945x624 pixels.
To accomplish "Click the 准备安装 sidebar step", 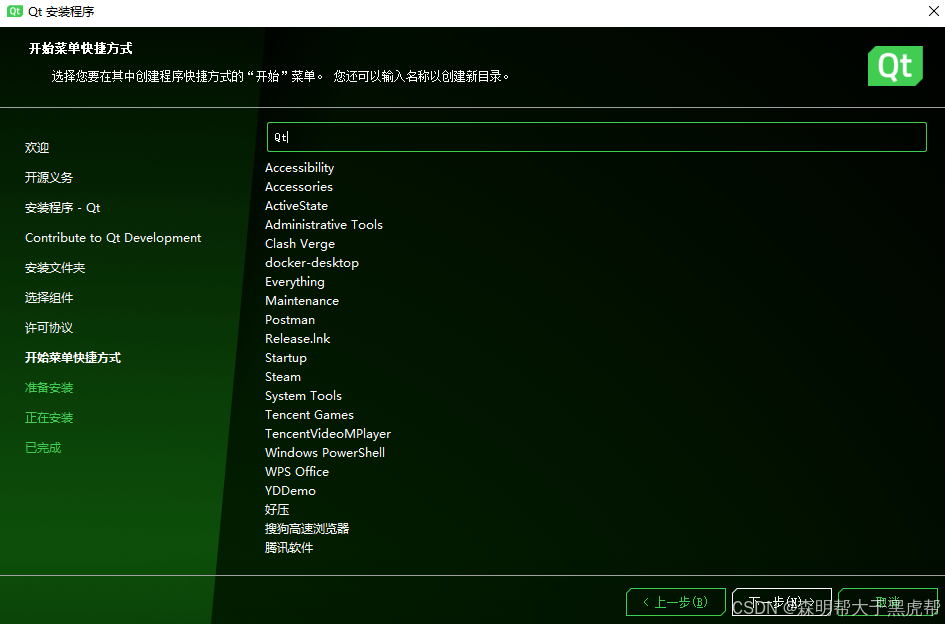I will [49, 388].
